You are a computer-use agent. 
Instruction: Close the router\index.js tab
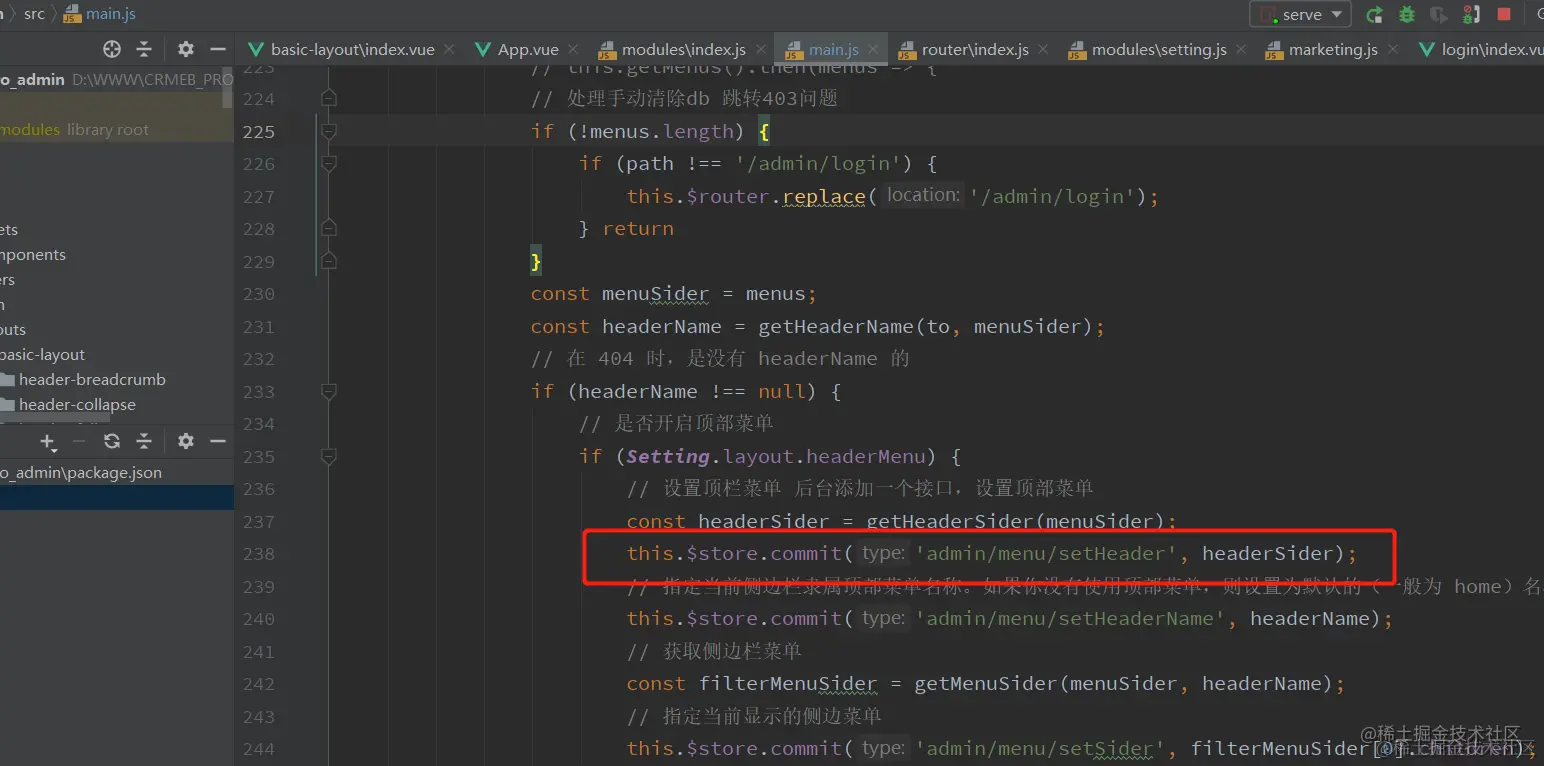(x=1043, y=49)
